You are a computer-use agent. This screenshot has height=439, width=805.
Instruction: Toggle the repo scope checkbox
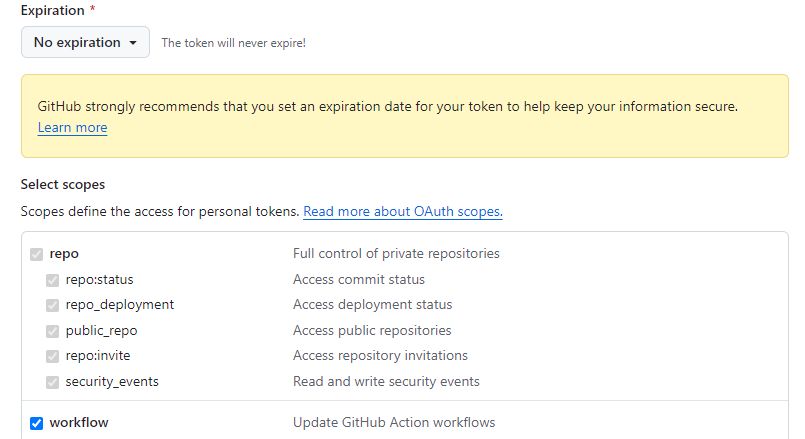pos(37,254)
